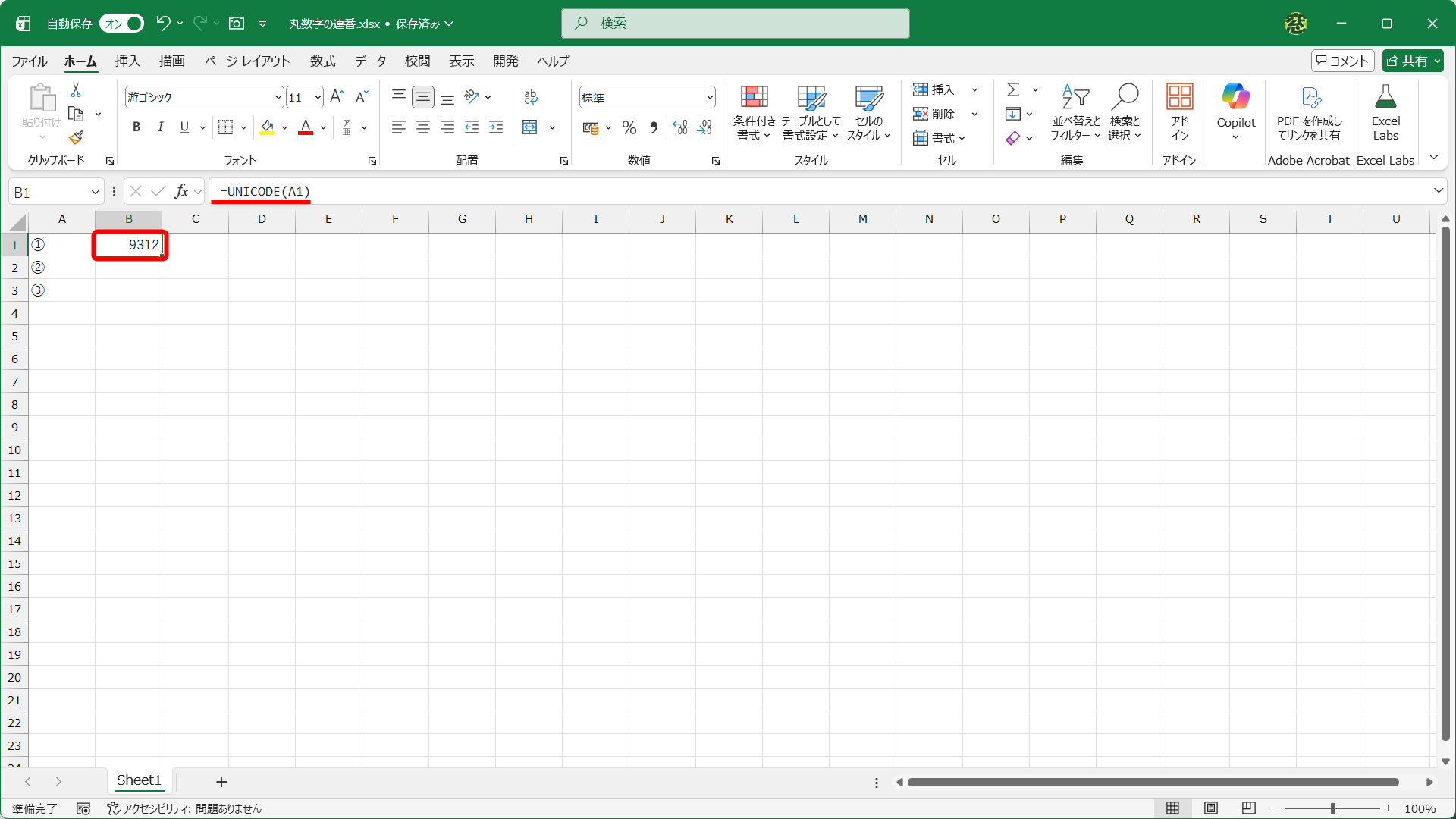Click the Format Painter brush icon
1456x819 pixels.
pyautogui.click(x=76, y=137)
